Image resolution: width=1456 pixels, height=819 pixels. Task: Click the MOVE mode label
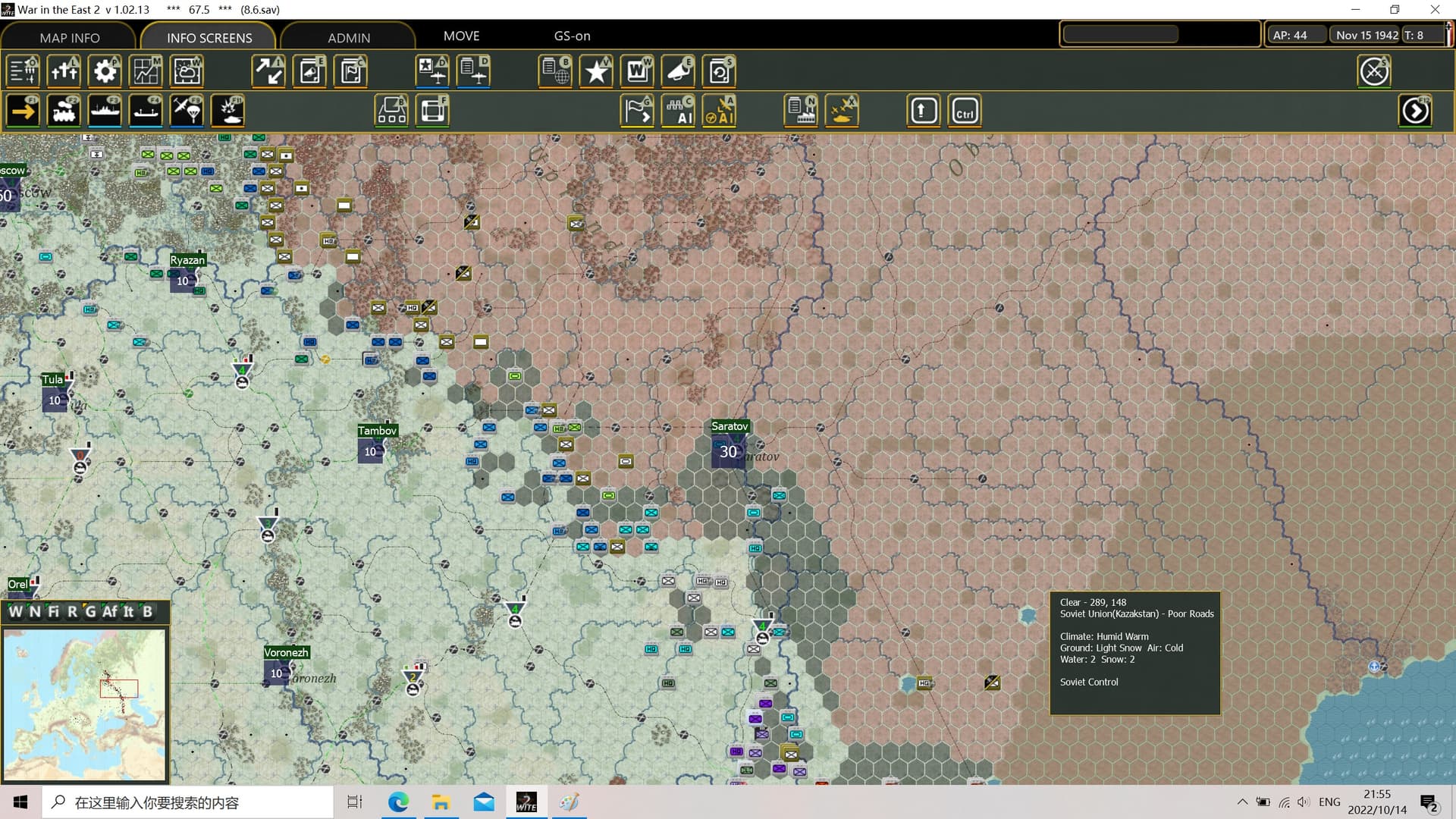pyautogui.click(x=461, y=36)
